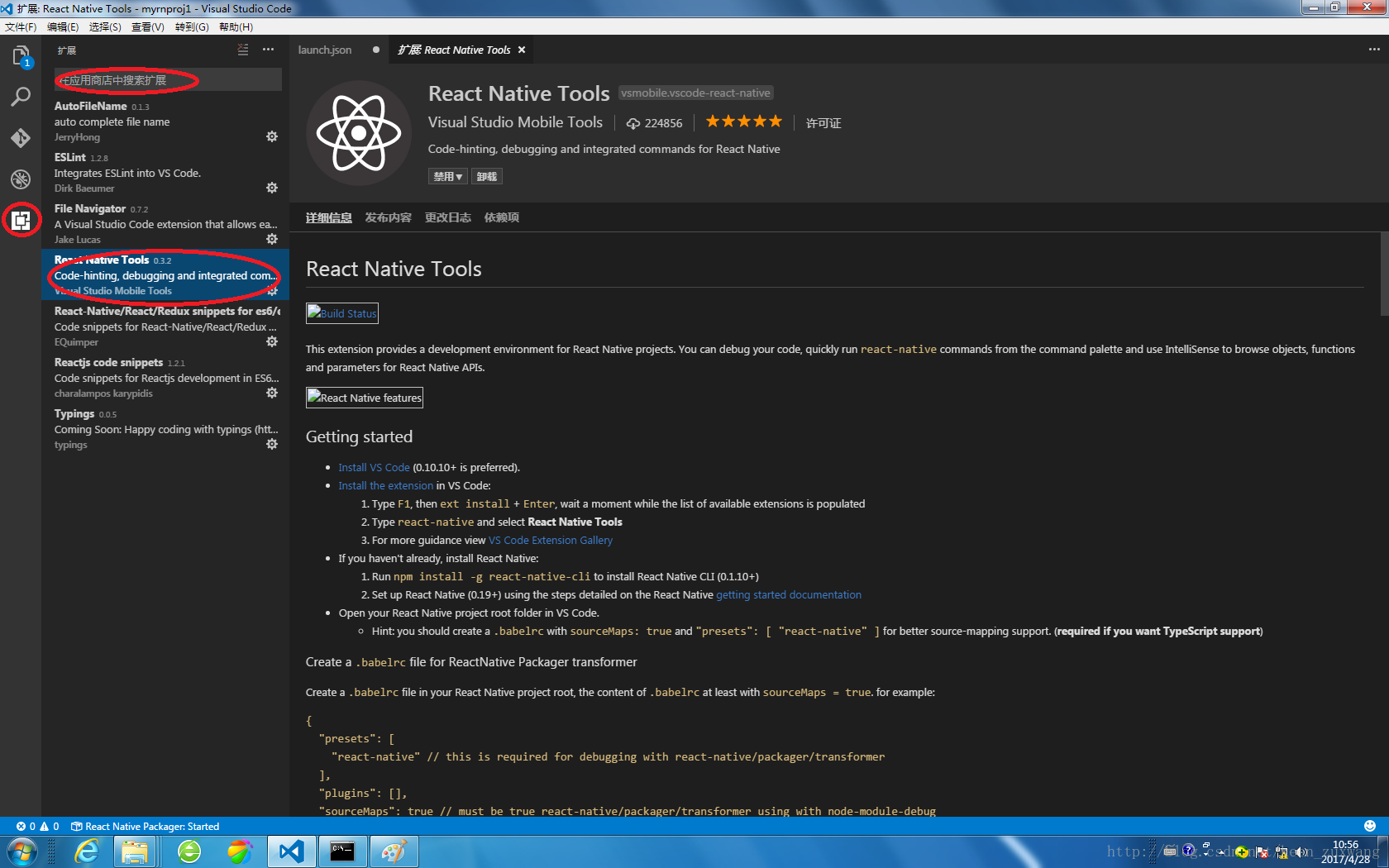Image resolution: width=1389 pixels, height=868 pixels.
Task: Click the Visual Studio Mobile Tools publisher link
Action: (x=515, y=122)
